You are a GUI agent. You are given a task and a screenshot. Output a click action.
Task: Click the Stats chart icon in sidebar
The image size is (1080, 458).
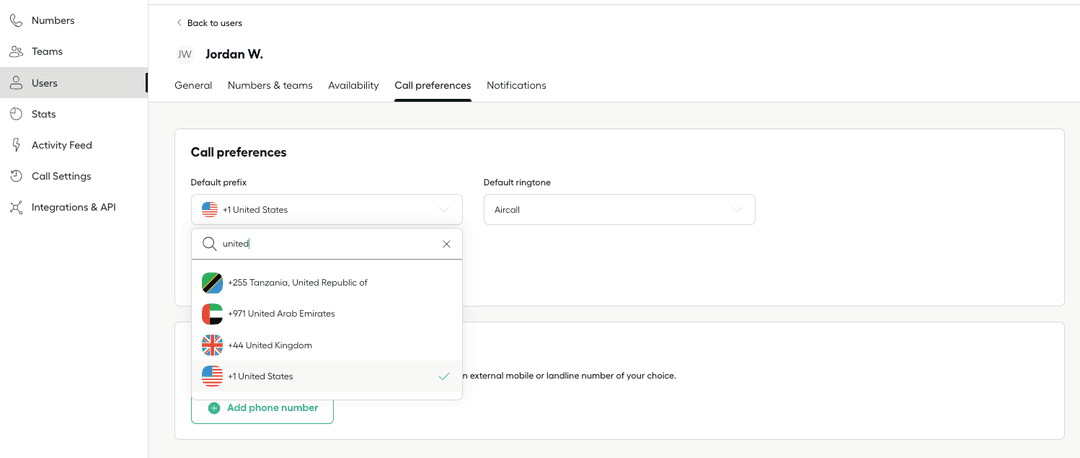point(16,114)
